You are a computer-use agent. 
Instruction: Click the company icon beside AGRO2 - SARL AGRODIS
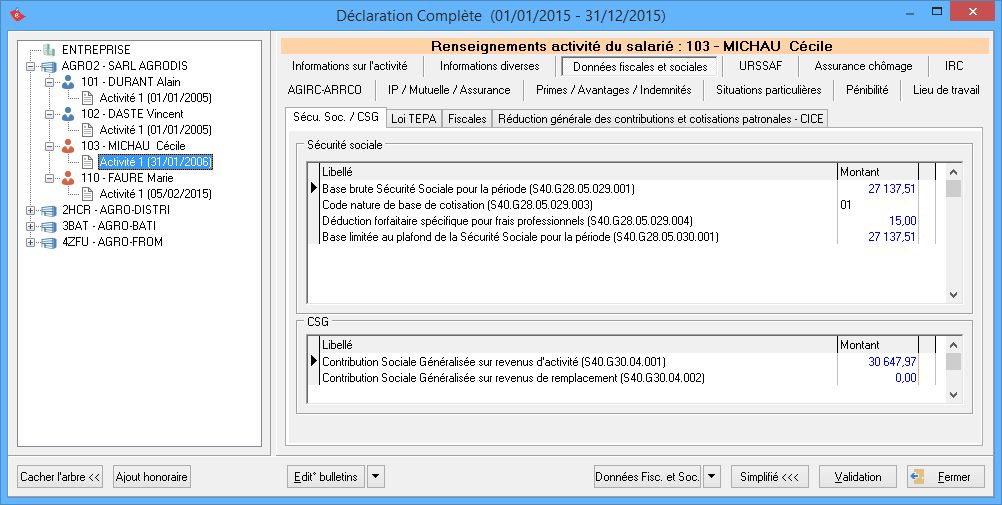[50, 66]
